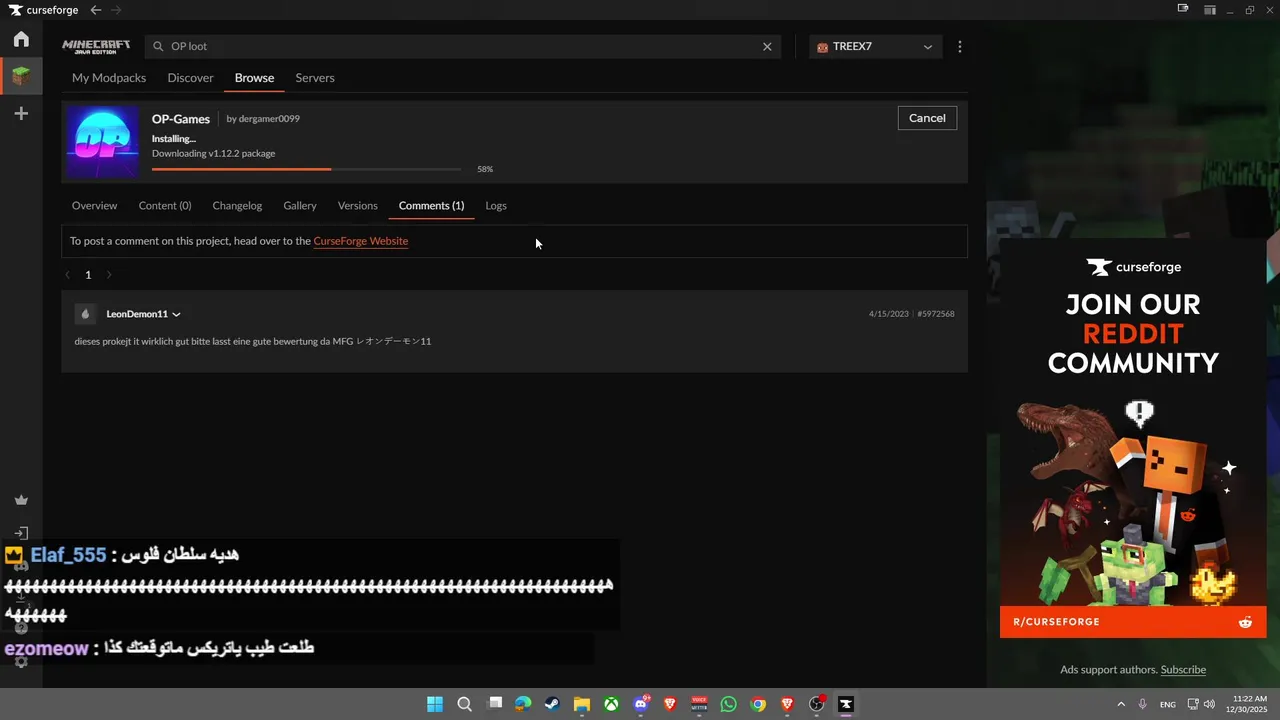Follow the CurseForge Website link
The height and width of the screenshot is (720, 1280).
(x=361, y=241)
